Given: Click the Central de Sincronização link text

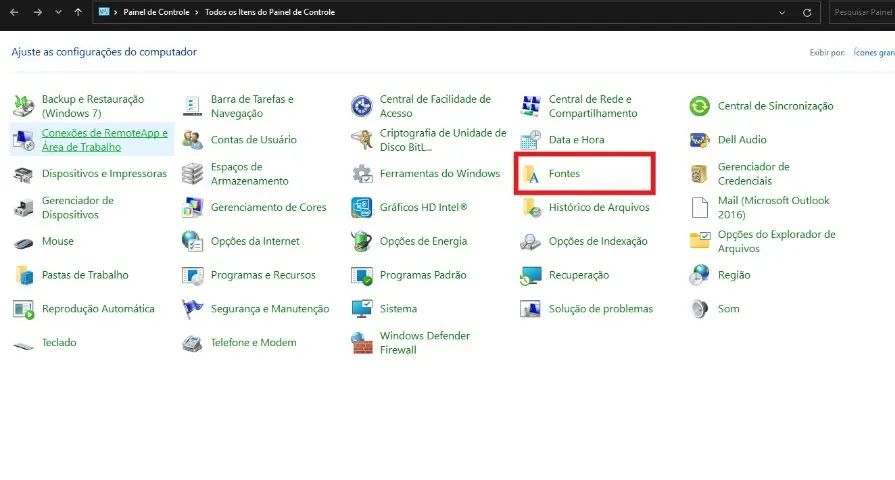Looking at the screenshot, I should click(x=776, y=106).
